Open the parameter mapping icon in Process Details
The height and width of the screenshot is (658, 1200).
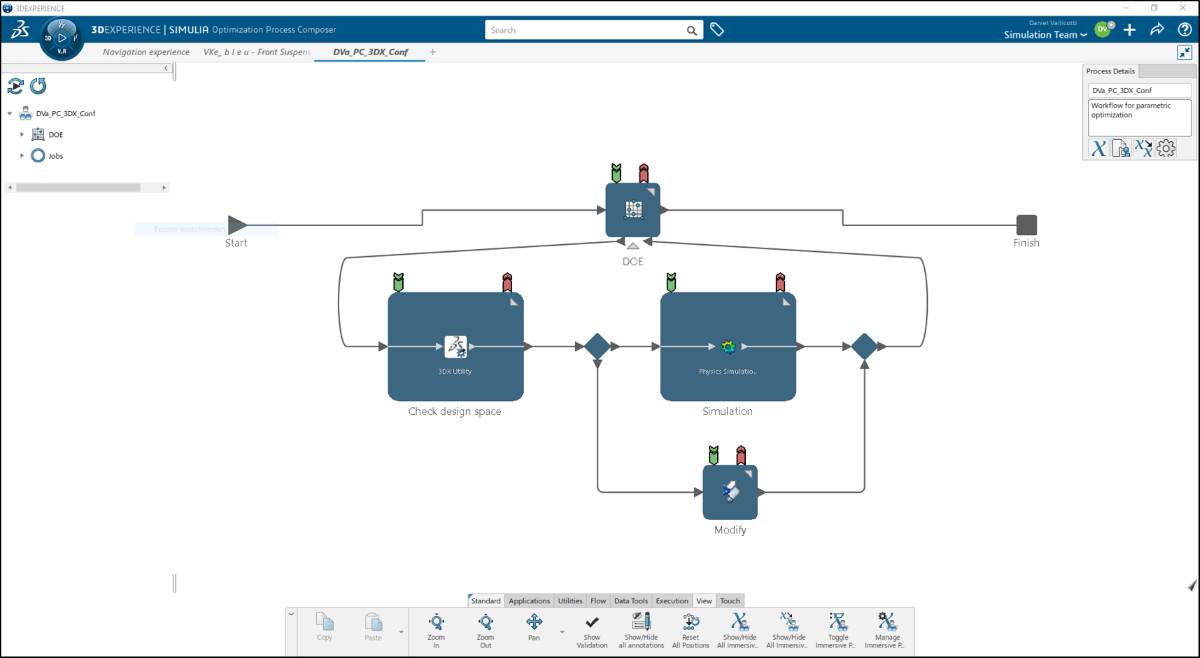(x=1143, y=149)
